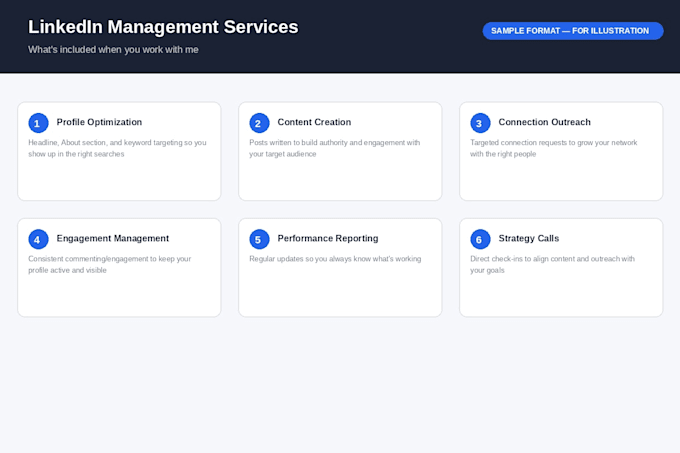
Task: Click the number 2 circle badge
Action: coord(259,123)
